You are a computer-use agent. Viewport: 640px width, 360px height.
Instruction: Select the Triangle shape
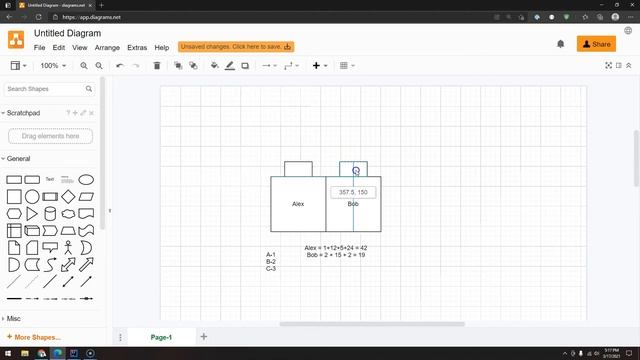(32, 213)
